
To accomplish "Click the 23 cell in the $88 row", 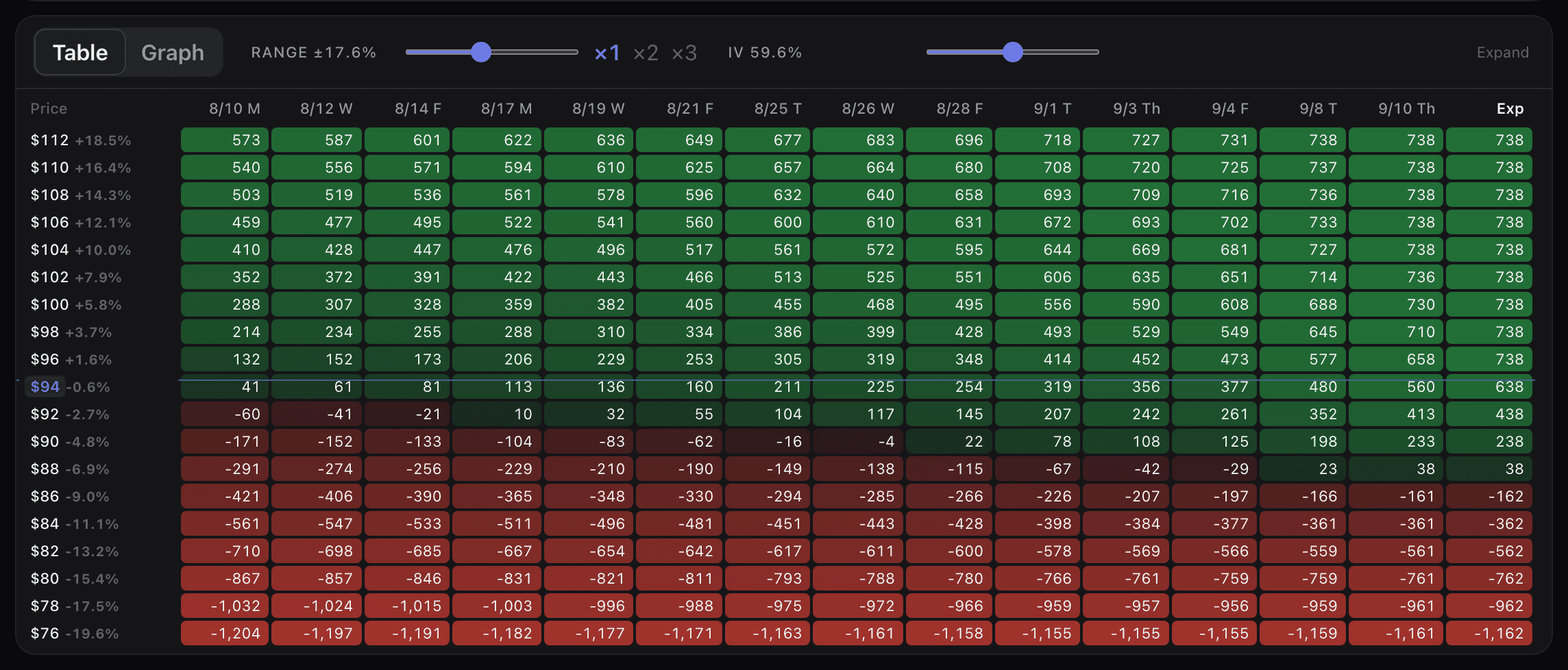I will [x=1303, y=469].
